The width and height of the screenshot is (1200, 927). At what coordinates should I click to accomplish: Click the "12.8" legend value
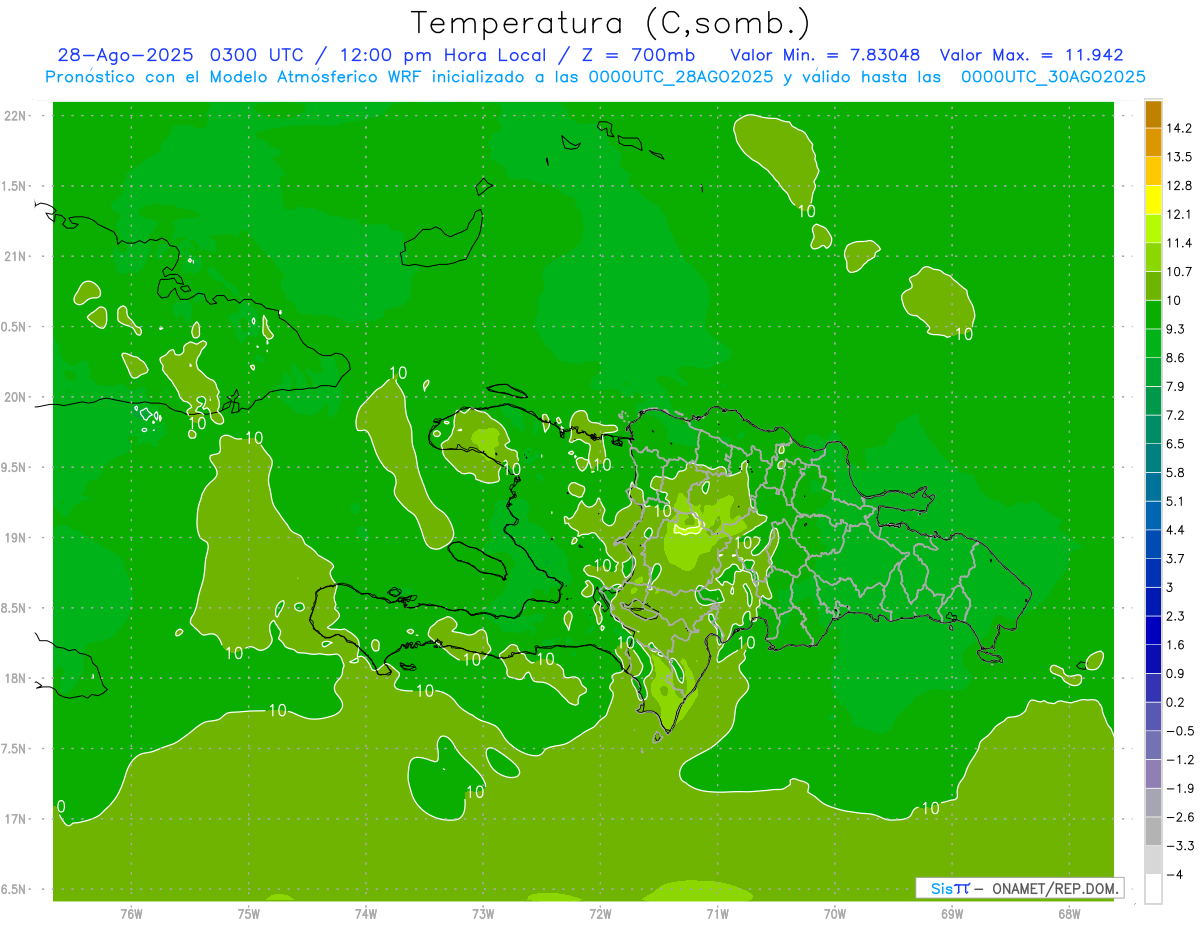(x=1180, y=186)
